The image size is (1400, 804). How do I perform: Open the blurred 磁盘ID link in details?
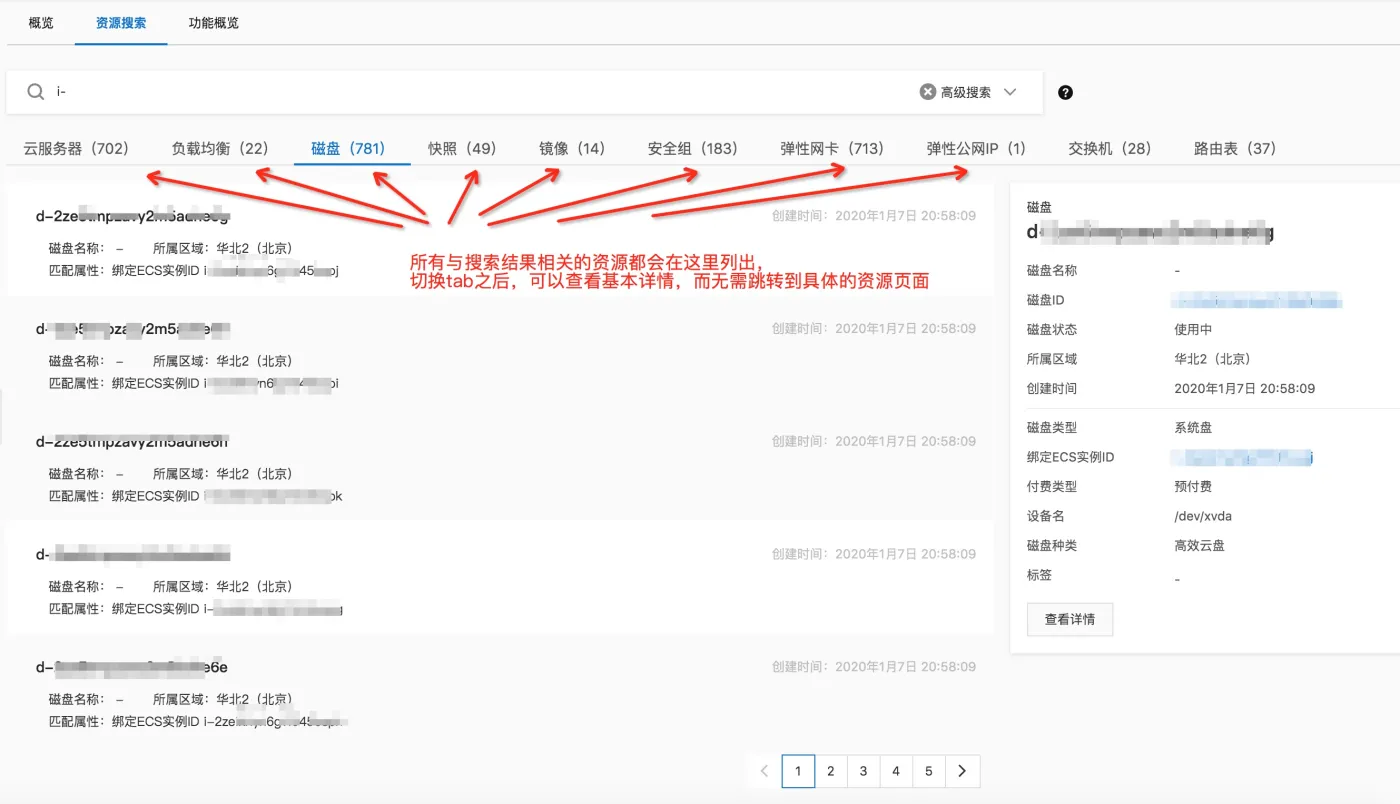tap(1257, 300)
